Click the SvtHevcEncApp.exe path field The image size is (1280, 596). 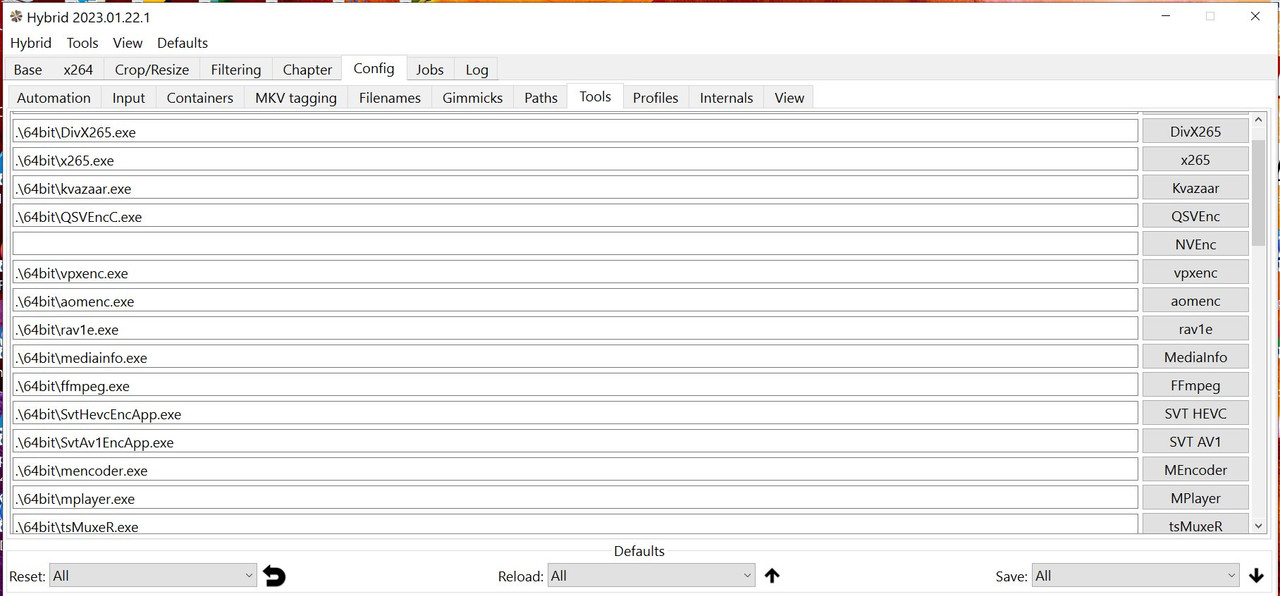[575, 413]
